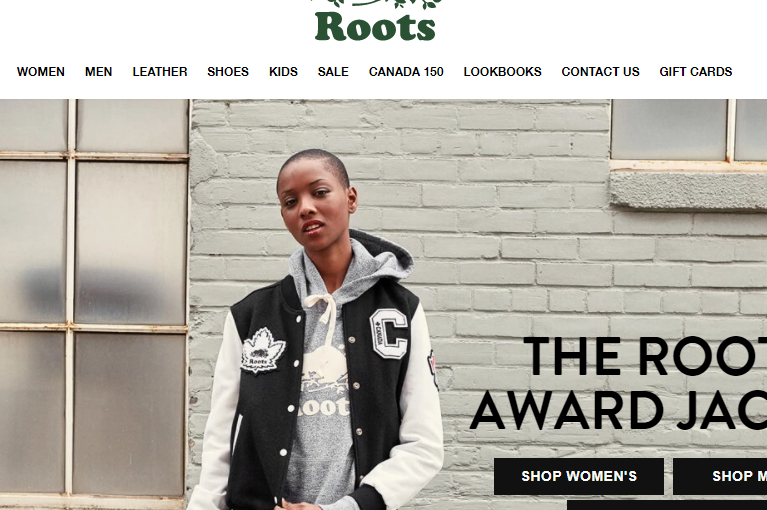
Task: Open the MEN menu
Action: [x=98, y=72]
